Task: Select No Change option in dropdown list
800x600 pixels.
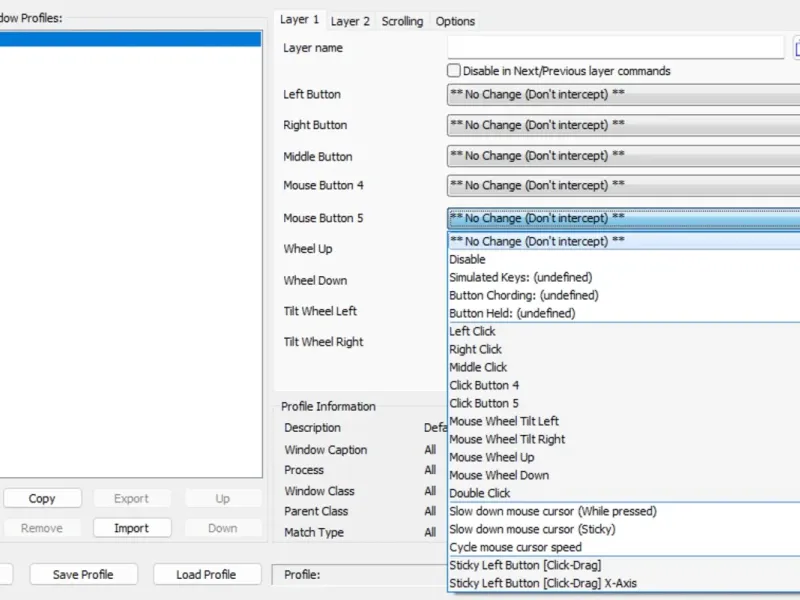Action: tap(624, 241)
